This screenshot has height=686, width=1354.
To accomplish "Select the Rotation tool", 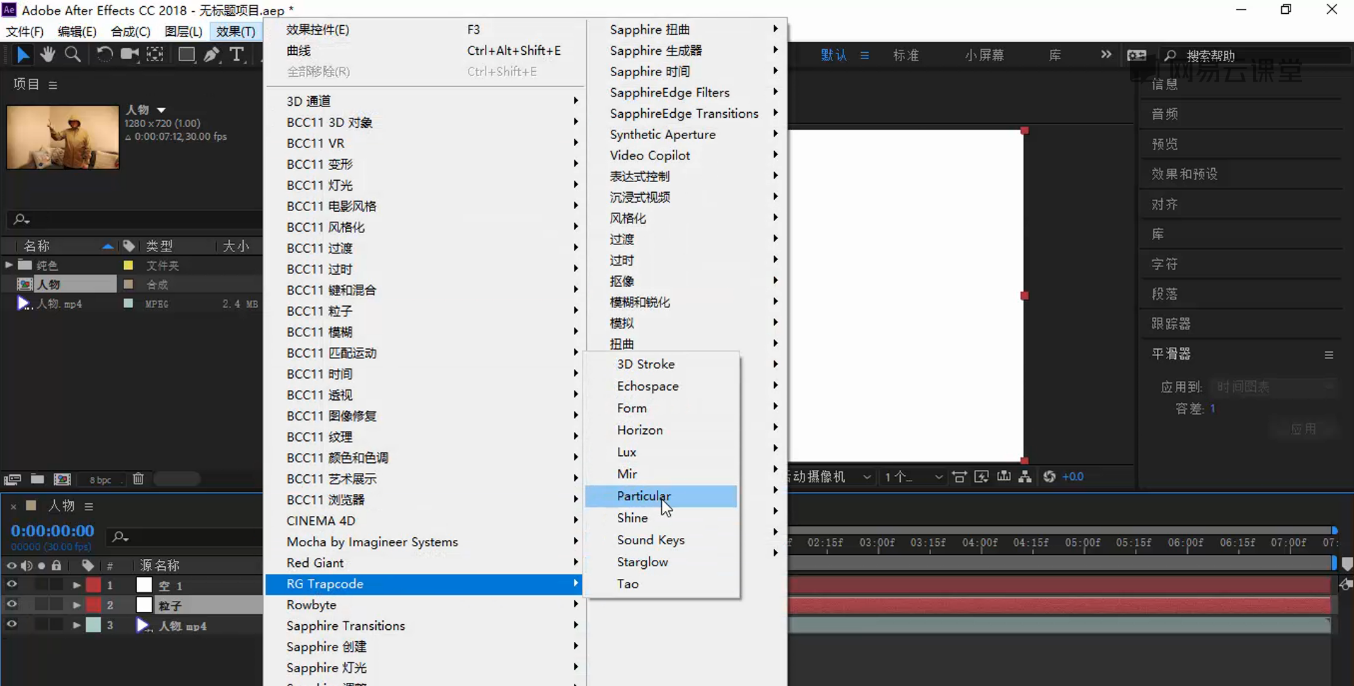I will [x=104, y=54].
